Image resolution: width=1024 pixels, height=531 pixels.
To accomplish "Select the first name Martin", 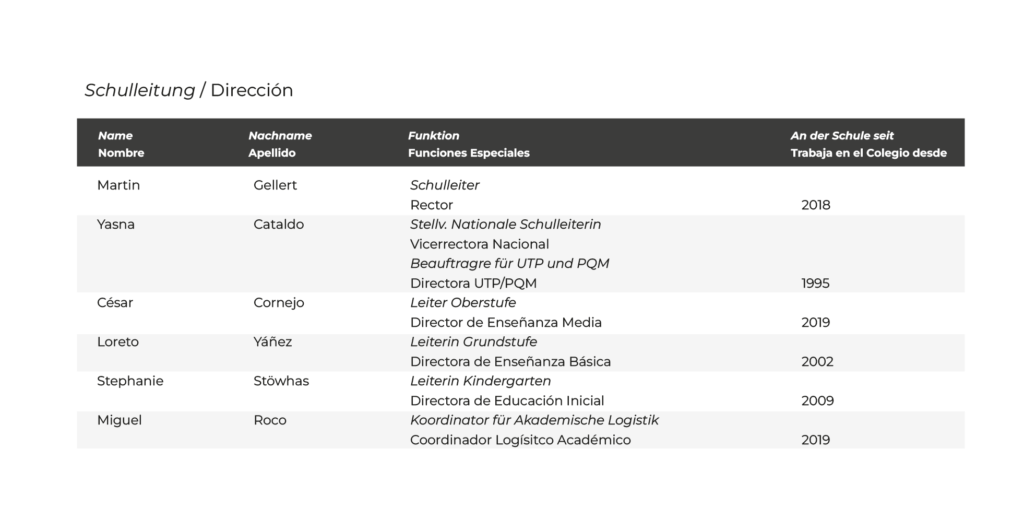I will click(x=118, y=185).
